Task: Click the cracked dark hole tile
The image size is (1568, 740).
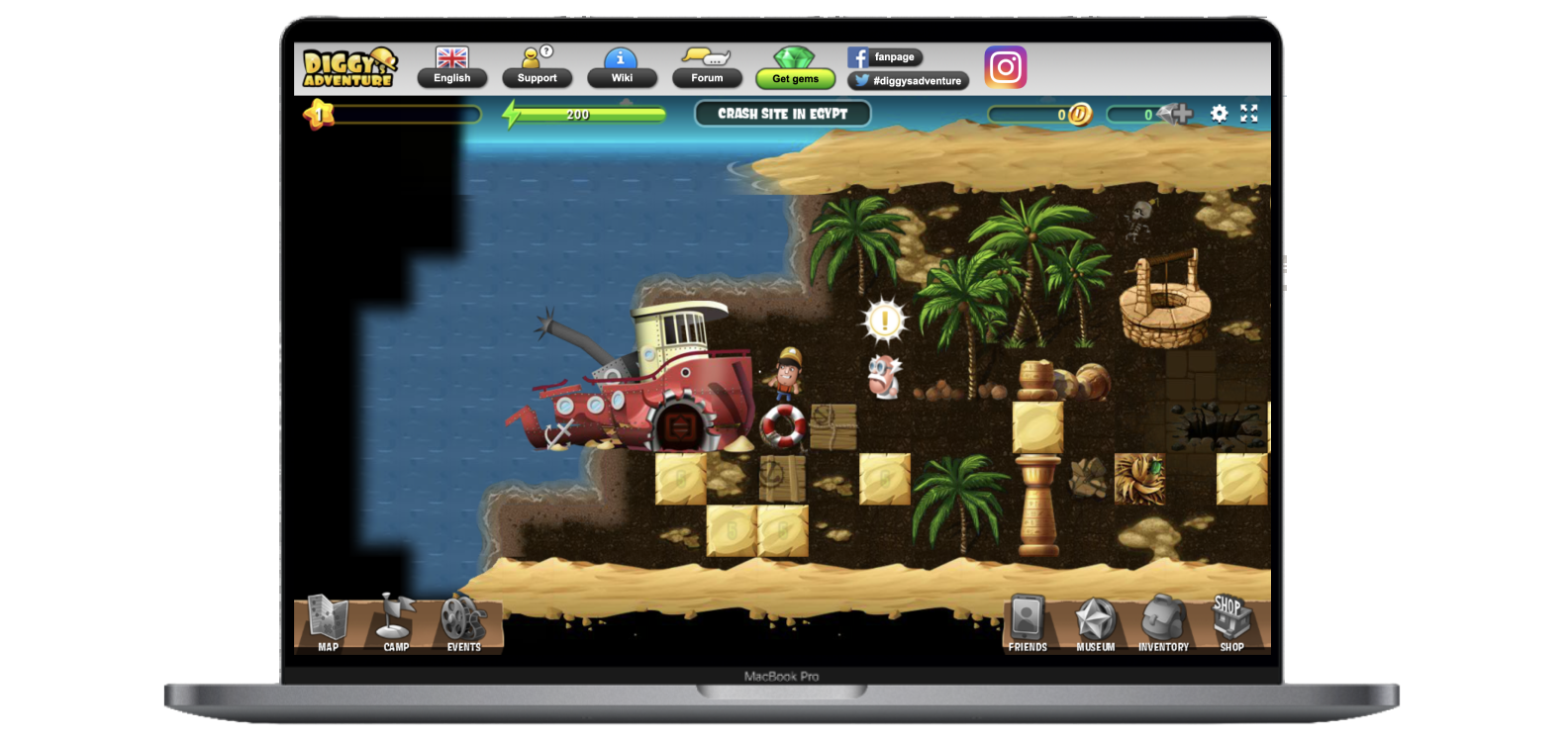Action: [1216, 427]
